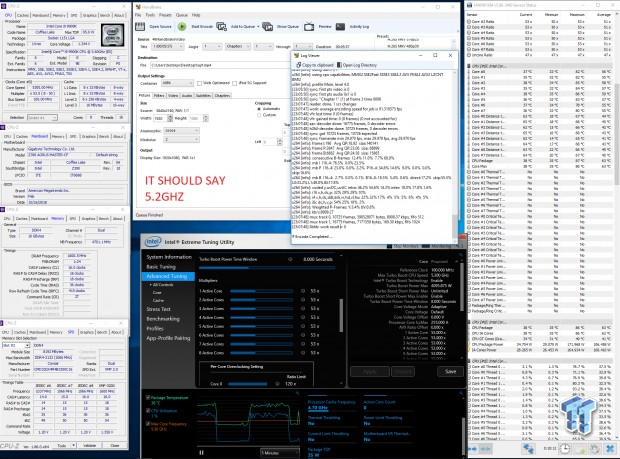
Task: Adjust the Core 0 Ratio Limit slider
Action: click(248, 383)
